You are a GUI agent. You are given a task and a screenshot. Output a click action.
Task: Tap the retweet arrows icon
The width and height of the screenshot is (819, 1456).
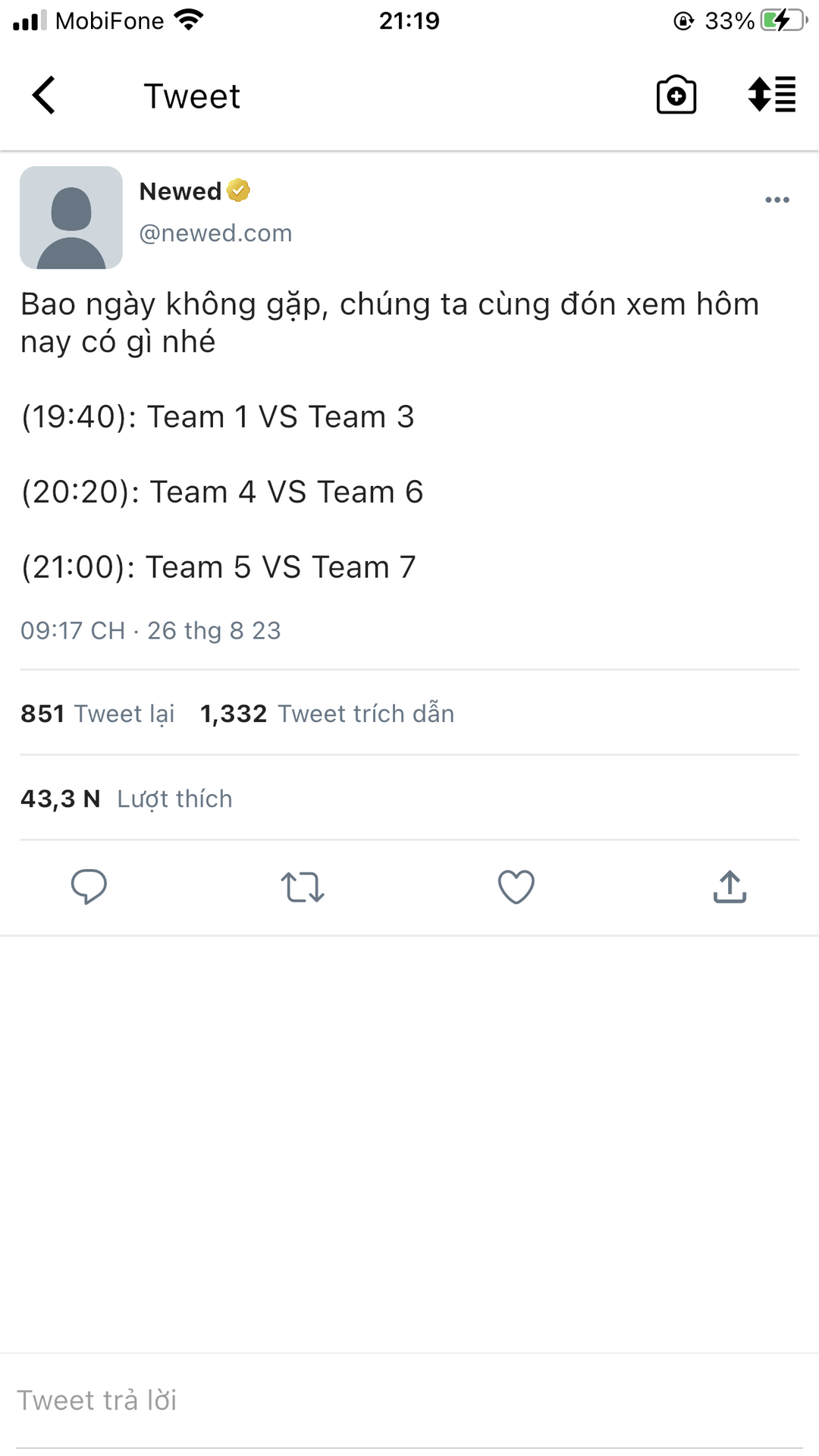[303, 886]
